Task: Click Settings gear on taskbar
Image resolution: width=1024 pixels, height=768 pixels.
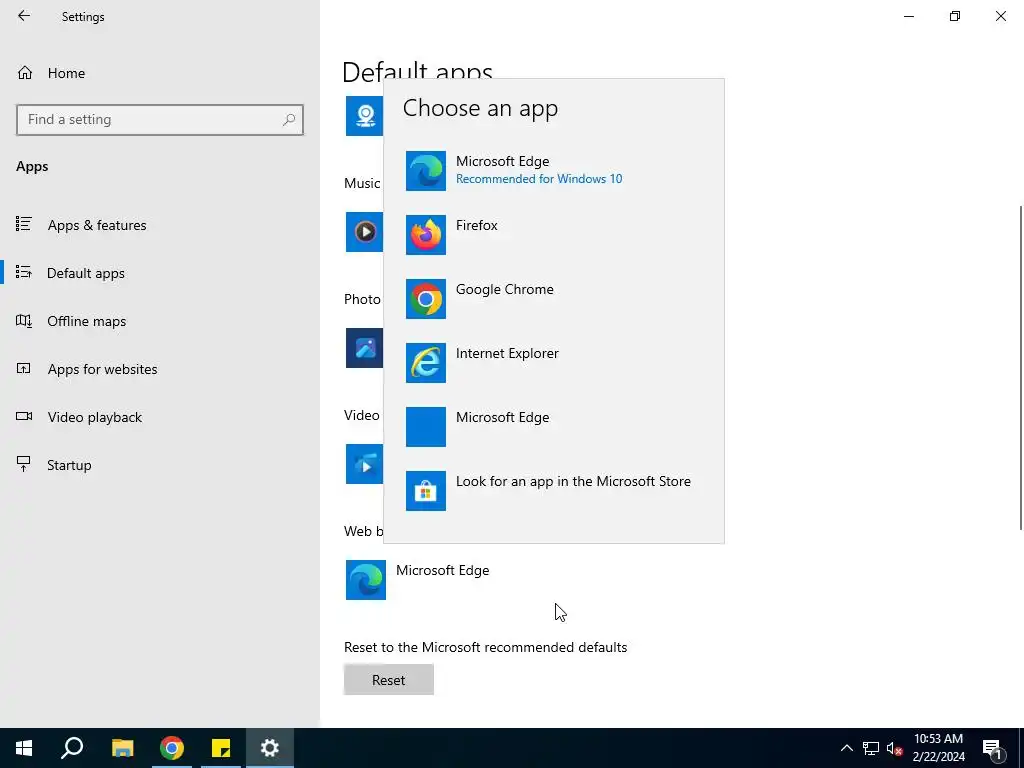Action: 270,748
